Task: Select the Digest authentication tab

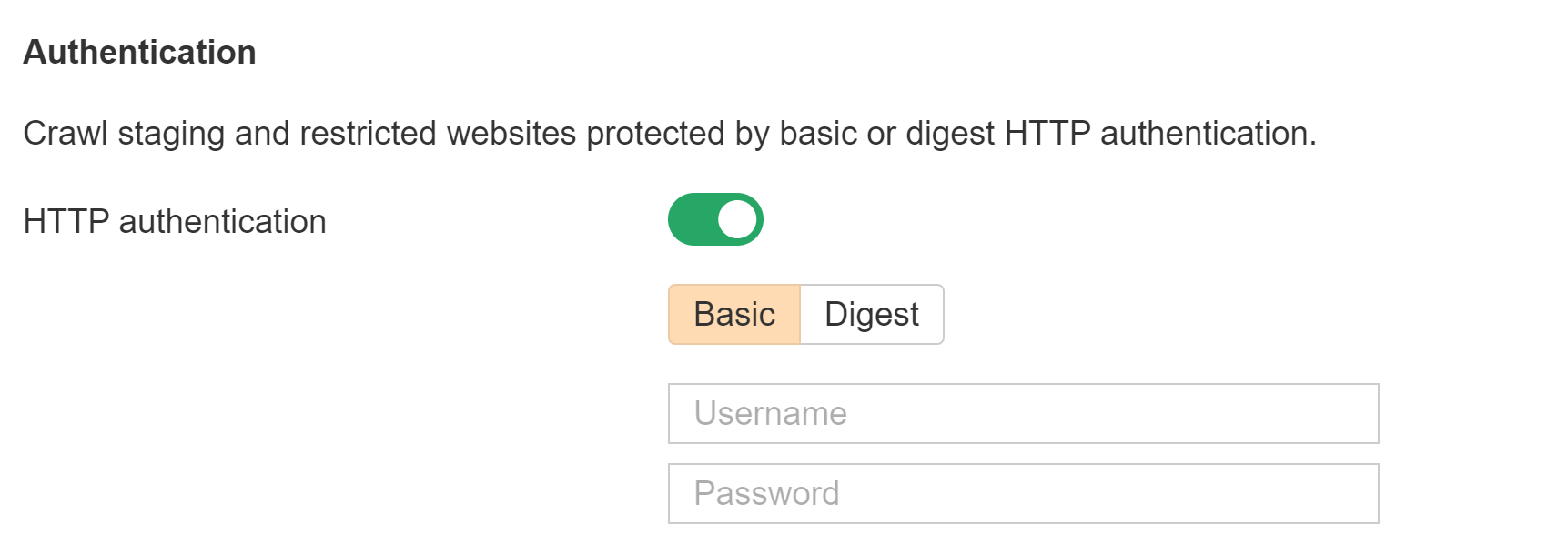Action: pos(870,314)
